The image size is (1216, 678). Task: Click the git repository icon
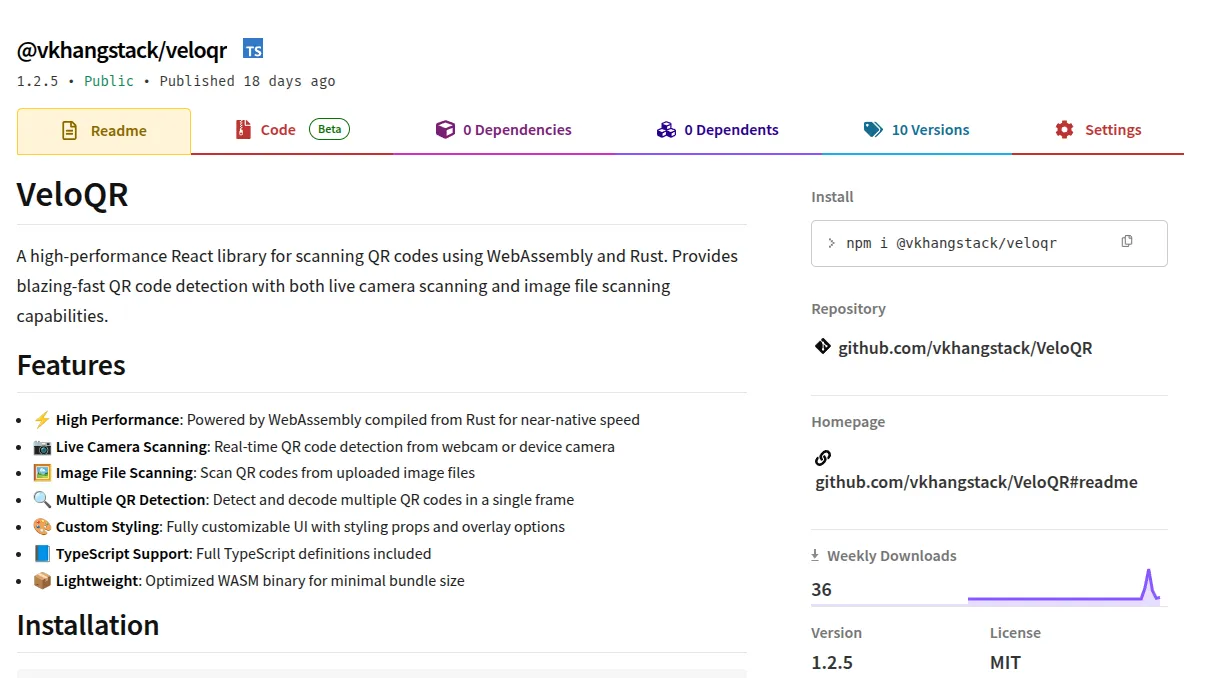[x=823, y=347]
